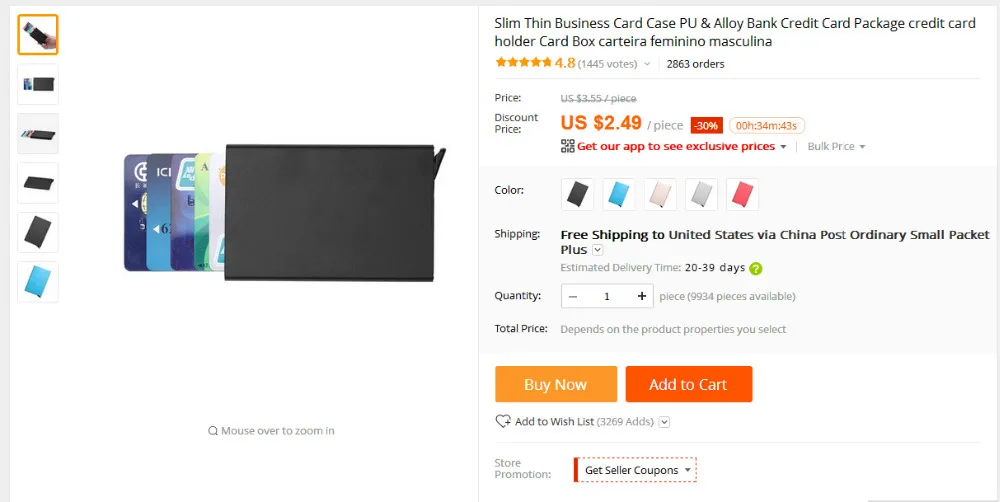This screenshot has width=1000, height=502.
Task: Click the heart icon to add to wish list
Action: click(x=503, y=422)
